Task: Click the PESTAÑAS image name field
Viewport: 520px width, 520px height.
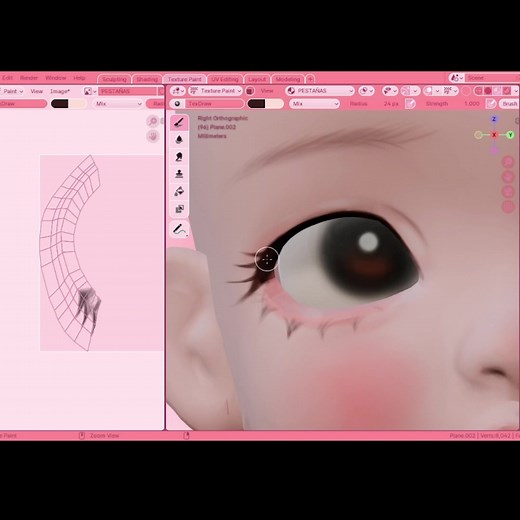Action: point(128,91)
